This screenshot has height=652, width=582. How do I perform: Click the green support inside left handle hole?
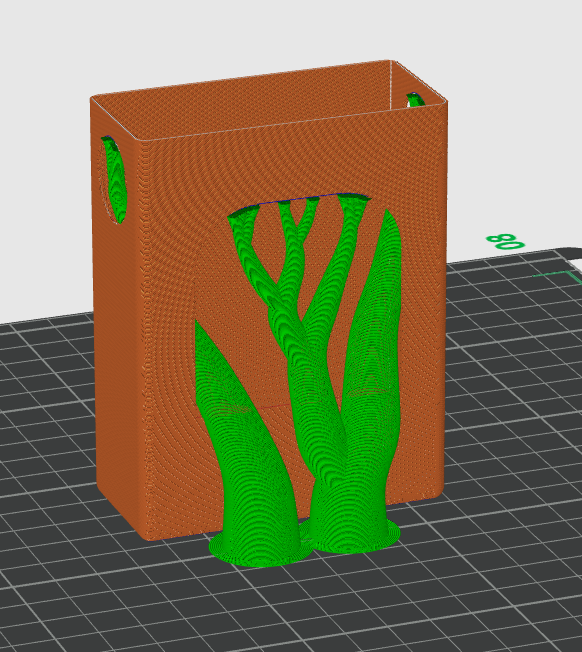[x=115, y=179]
